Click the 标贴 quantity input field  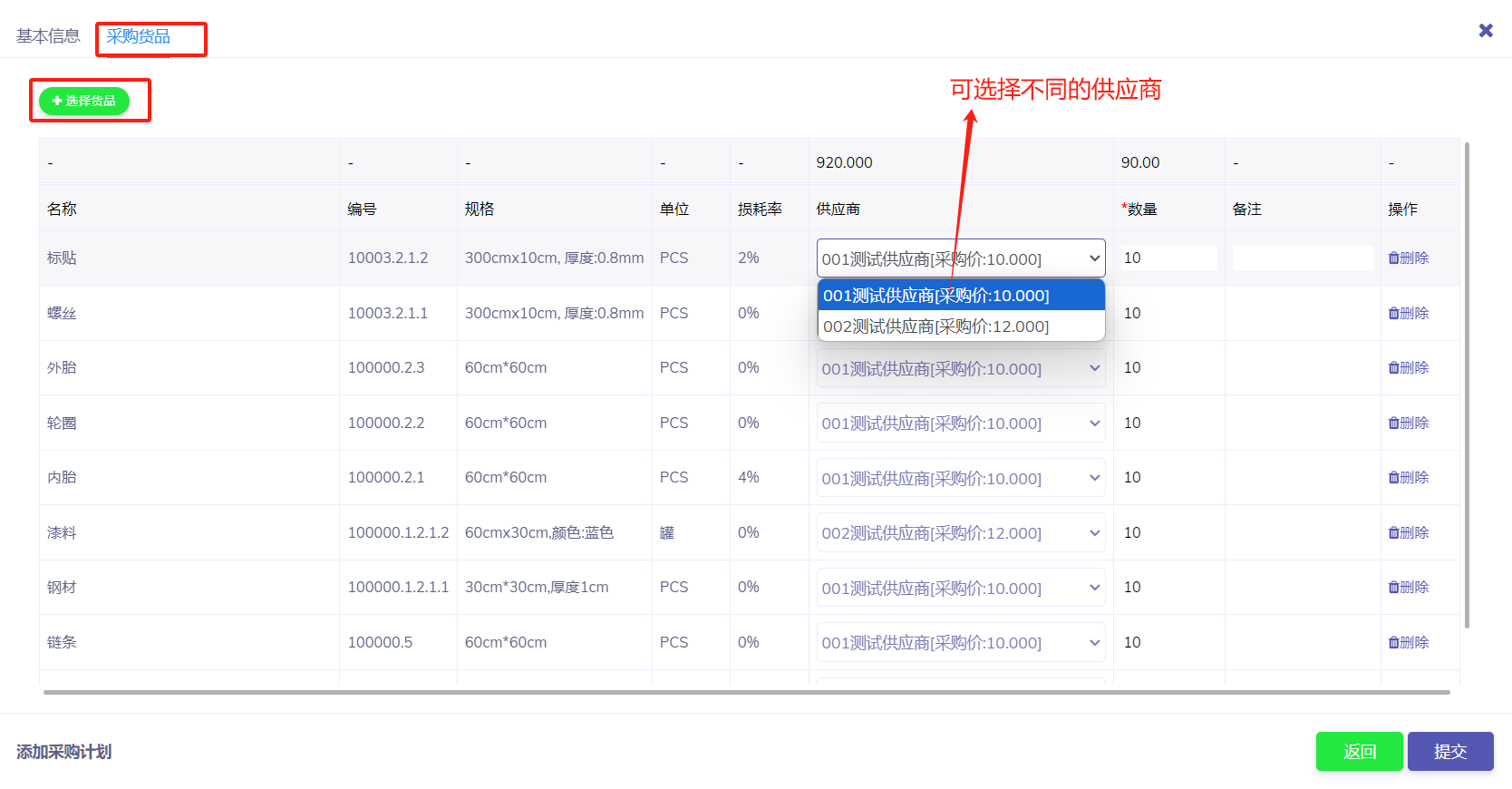[x=1168, y=258]
